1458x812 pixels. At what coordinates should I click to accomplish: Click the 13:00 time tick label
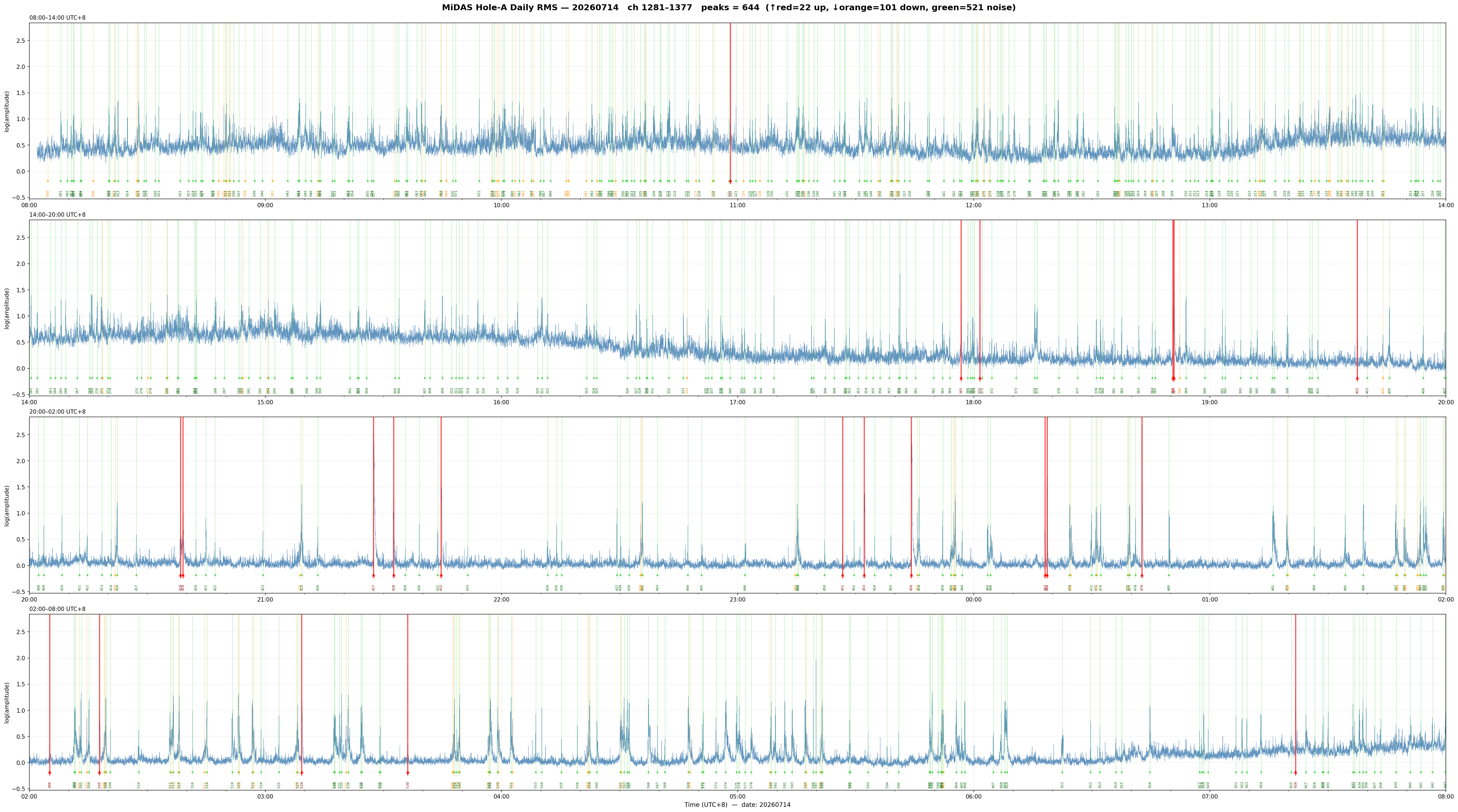point(1210,205)
